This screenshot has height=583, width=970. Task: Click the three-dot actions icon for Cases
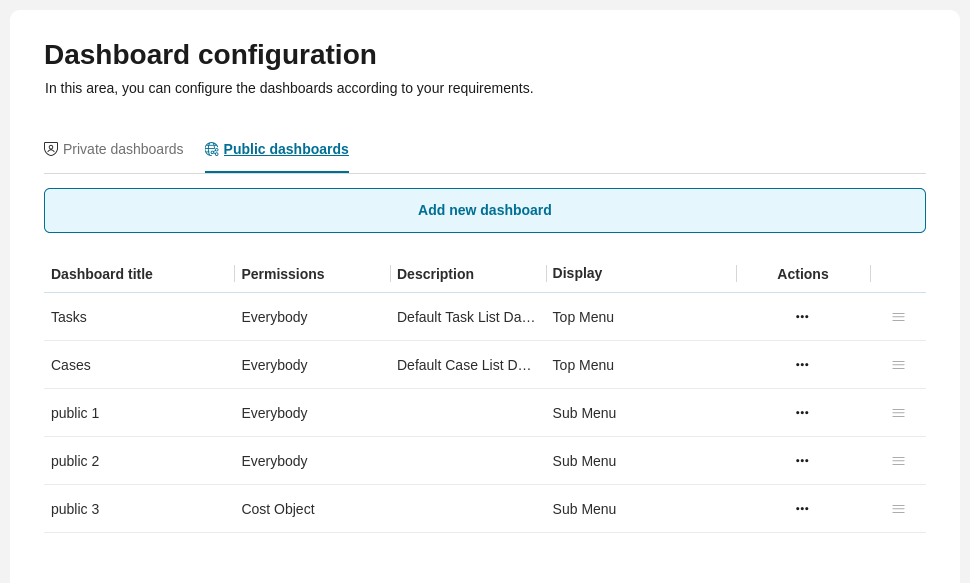(x=802, y=365)
